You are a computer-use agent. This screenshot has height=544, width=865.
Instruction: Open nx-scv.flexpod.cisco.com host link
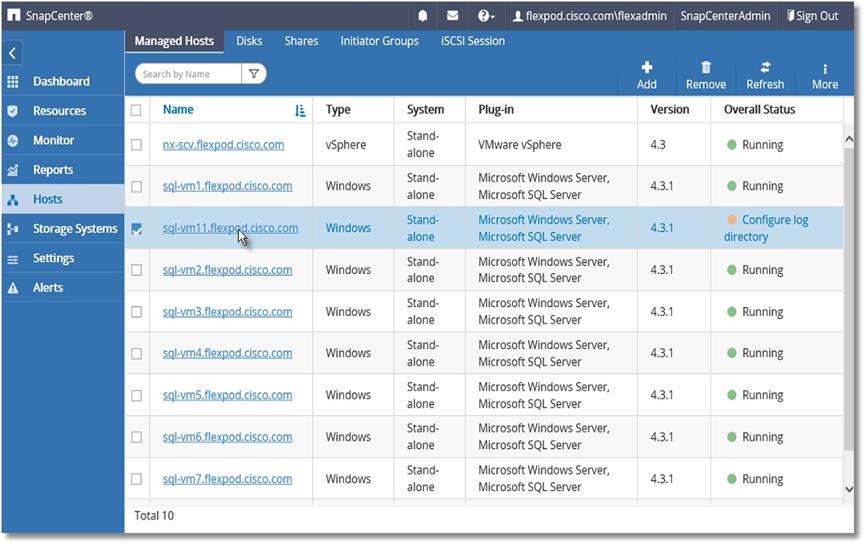(223, 145)
